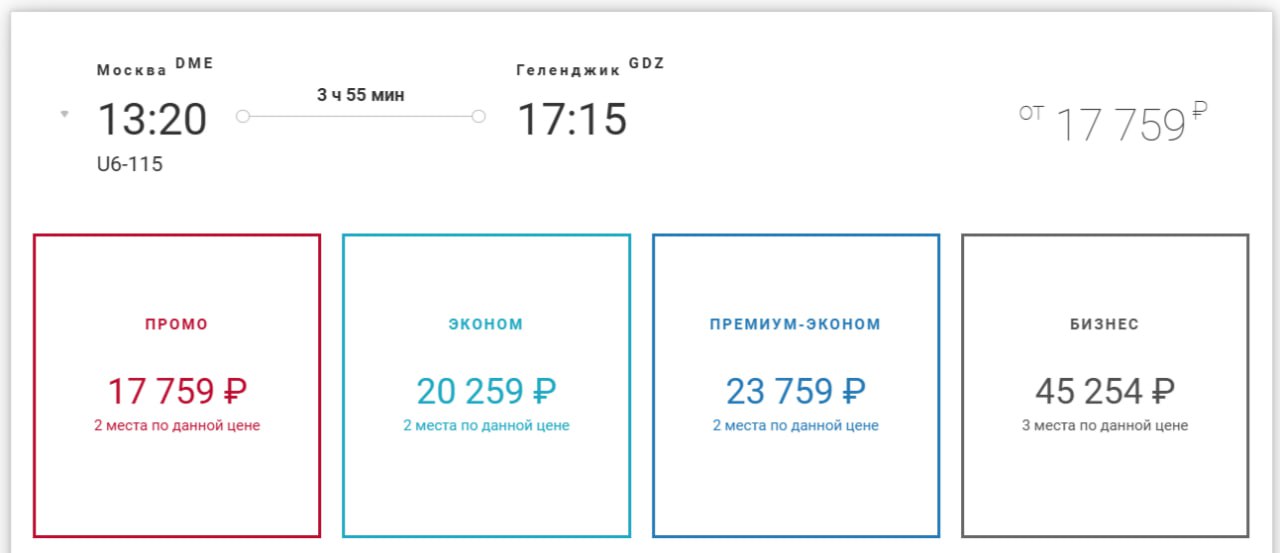The width and height of the screenshot is (1280, 553).
Task: Click the 3 ч 55 мин duration label
Action: coord(361,96)
